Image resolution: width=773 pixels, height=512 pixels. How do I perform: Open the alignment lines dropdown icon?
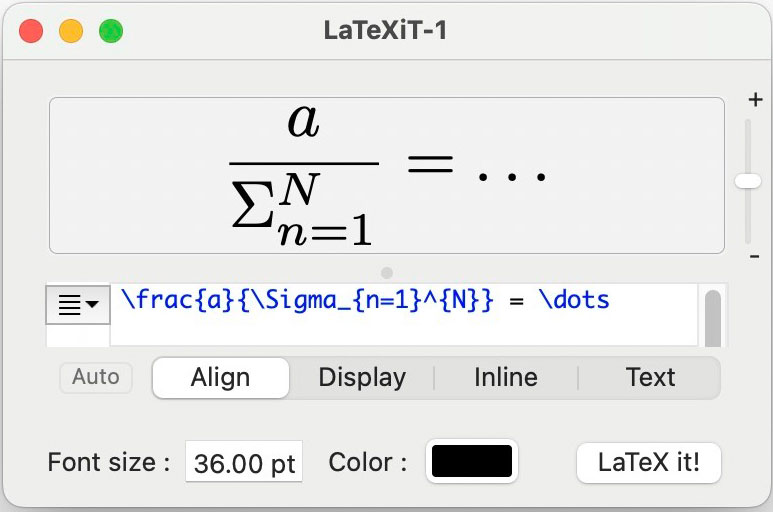click(79, 304)
